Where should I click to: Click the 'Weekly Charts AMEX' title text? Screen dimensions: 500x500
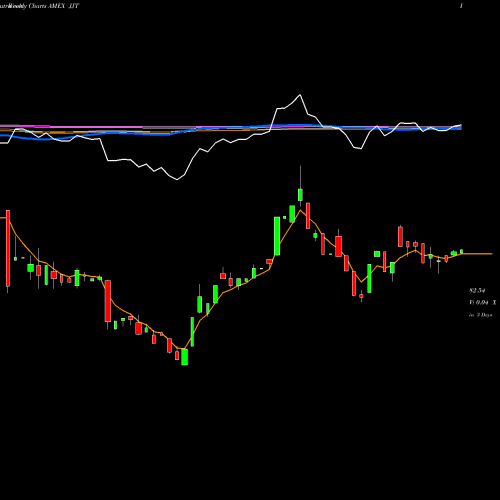pyautogui.click(x=36, y=6)
